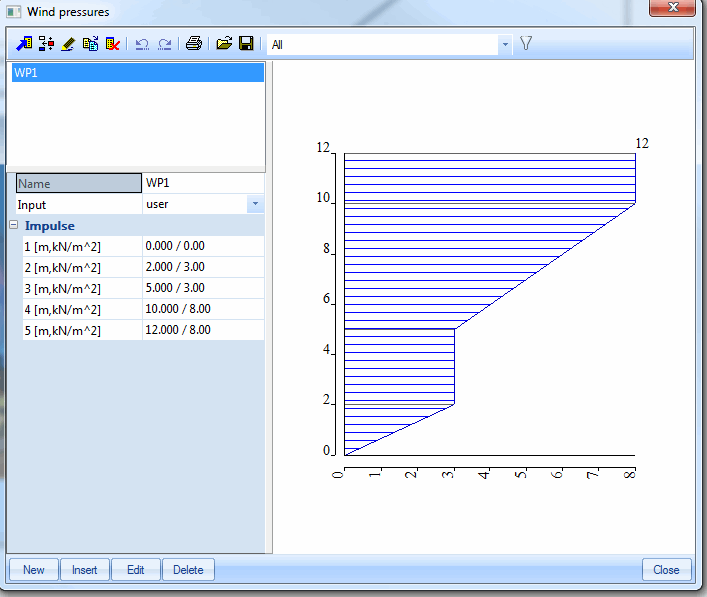Open the 'All' filter dropdown

(504, 45)
